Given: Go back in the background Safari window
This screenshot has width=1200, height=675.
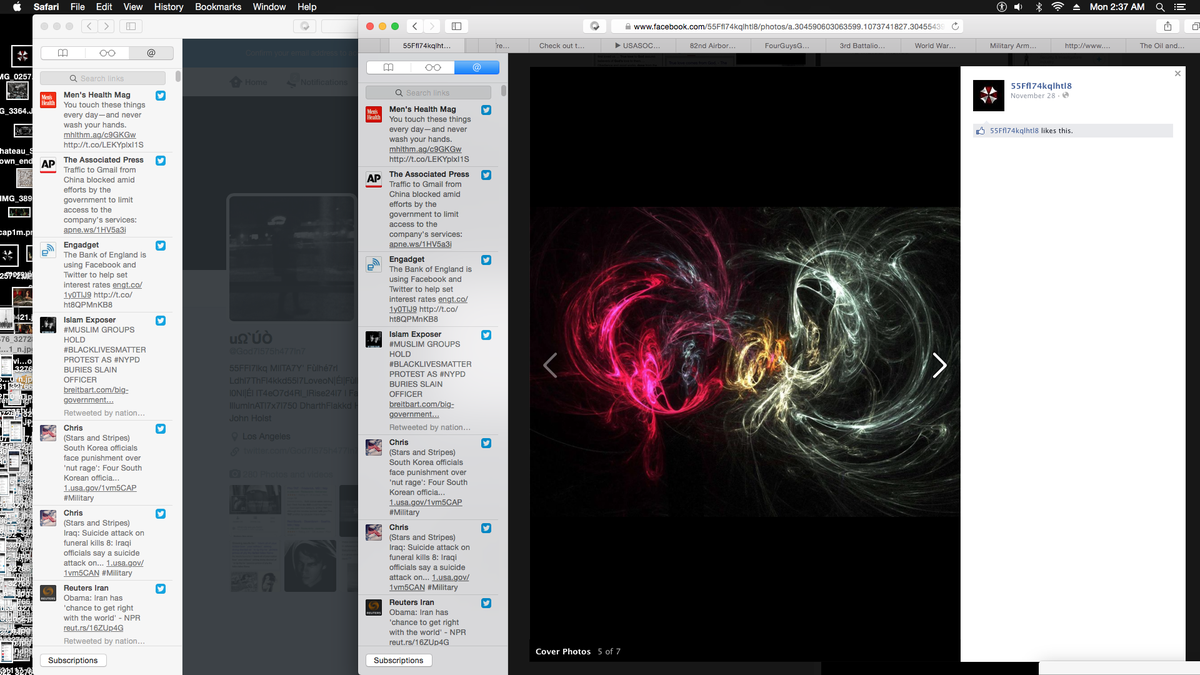Looking at the screenshot, I should click(x=88, y=26).
